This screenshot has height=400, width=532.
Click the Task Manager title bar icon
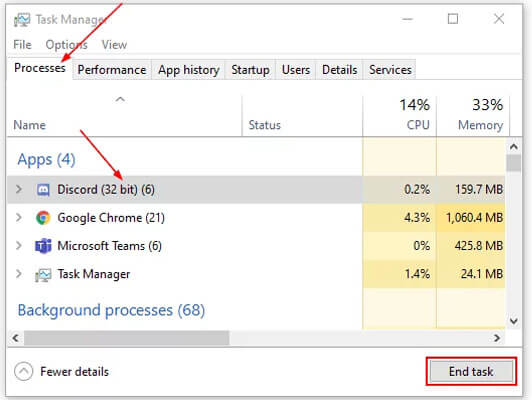22,20
